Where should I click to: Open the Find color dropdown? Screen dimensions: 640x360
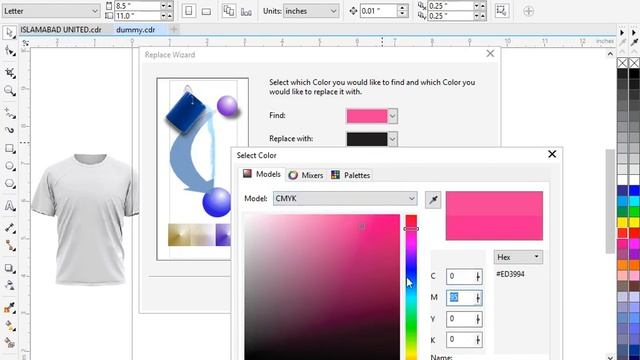pyautogui.click(x=393, y=116)
